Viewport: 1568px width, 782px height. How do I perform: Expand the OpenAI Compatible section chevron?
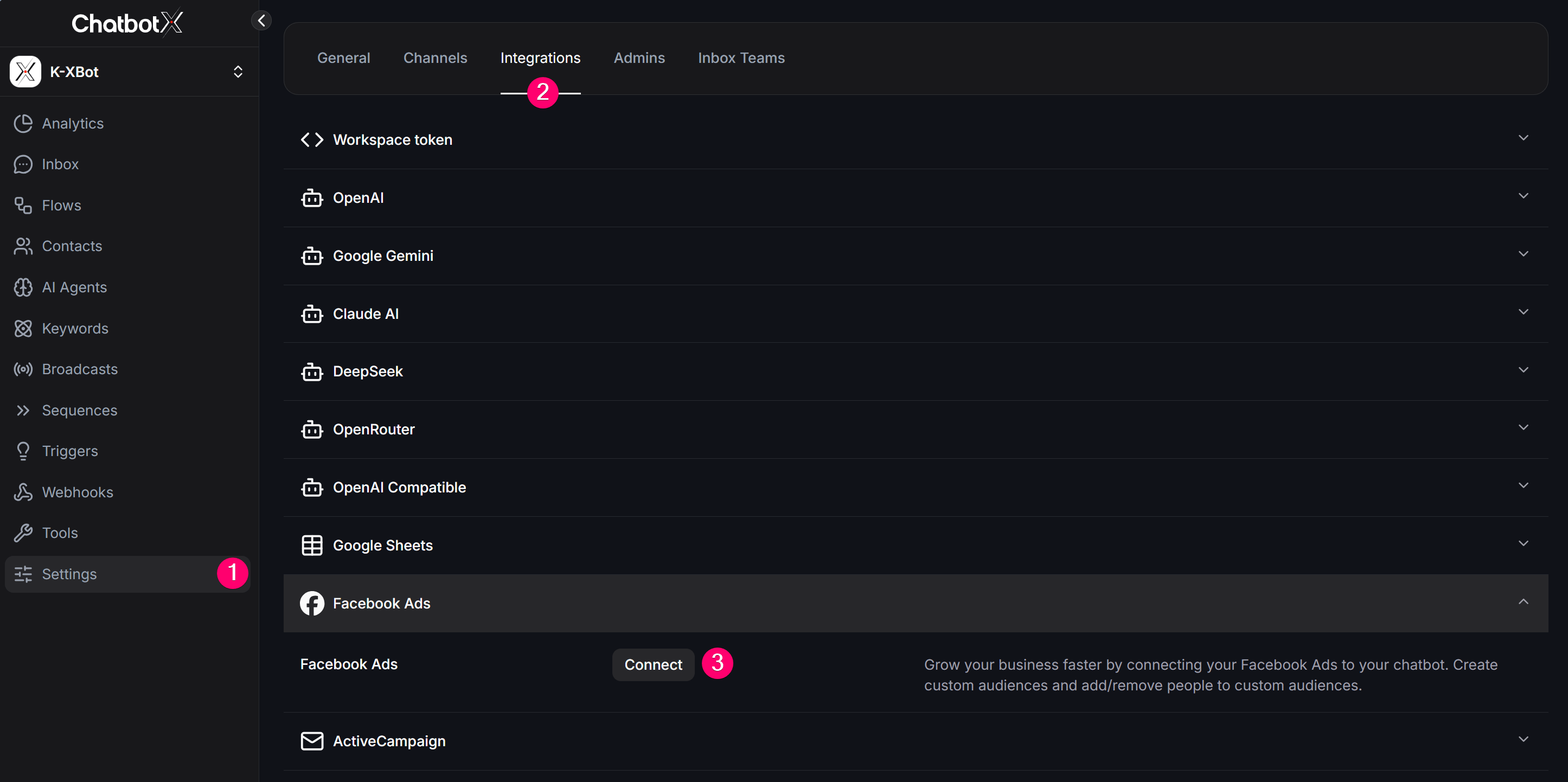tap(1524, 485)
